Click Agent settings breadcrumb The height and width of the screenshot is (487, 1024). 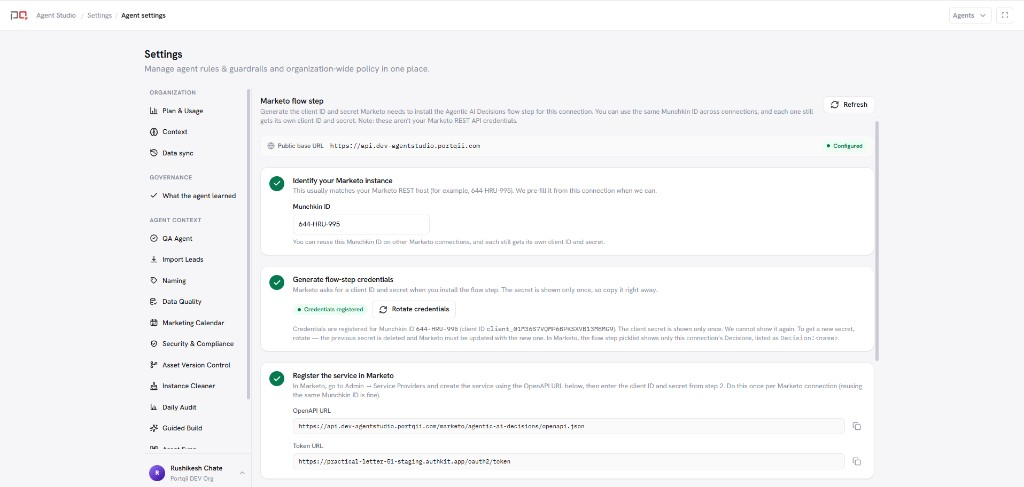tap(143, 16)
